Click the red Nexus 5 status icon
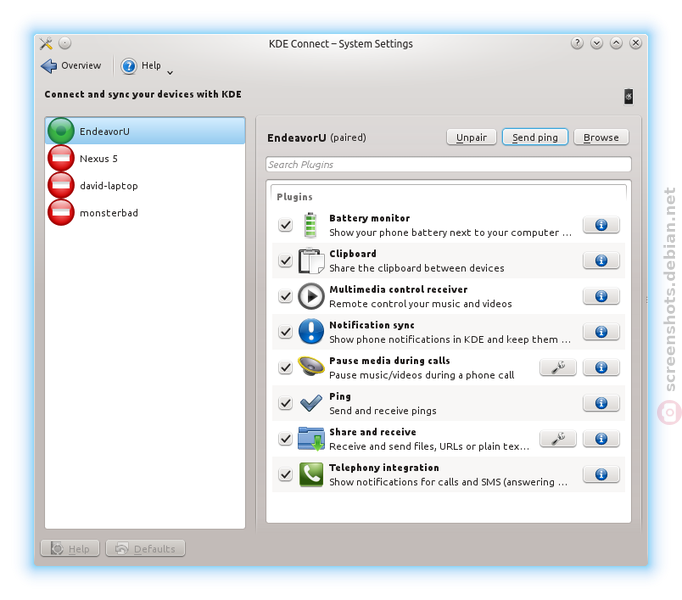This screenshot has width=682, height=600. 61,158
